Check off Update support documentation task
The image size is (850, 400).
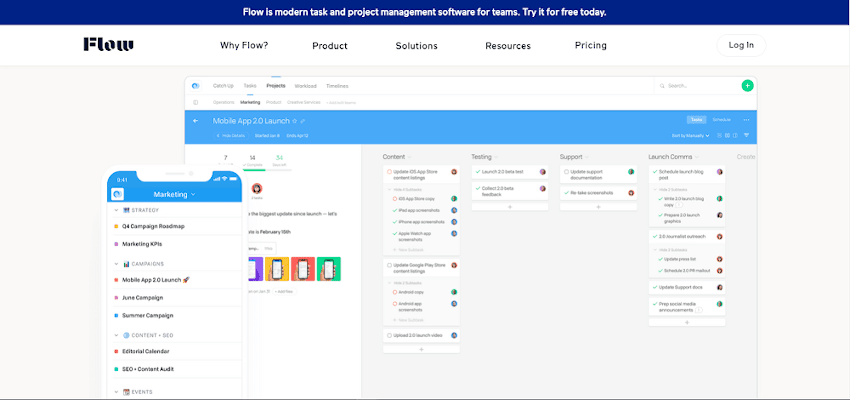[566, 172]
